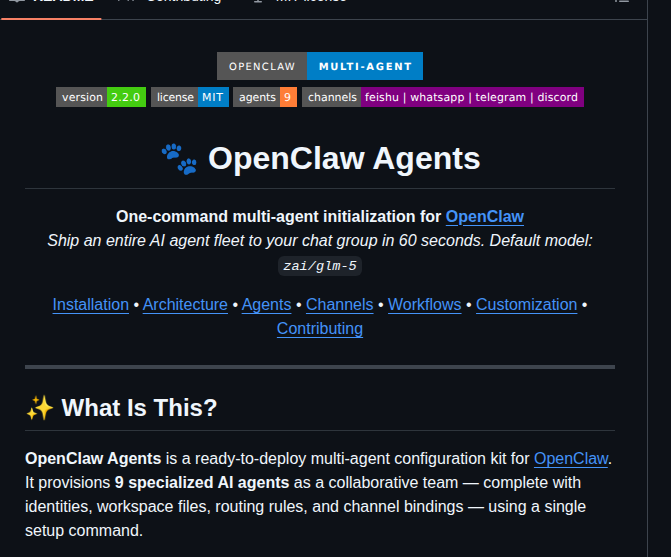This screenshot has height=557, width=671.
Task: Click the italic Ship an entire AI agent fleet line
Action: coord(320,240)
